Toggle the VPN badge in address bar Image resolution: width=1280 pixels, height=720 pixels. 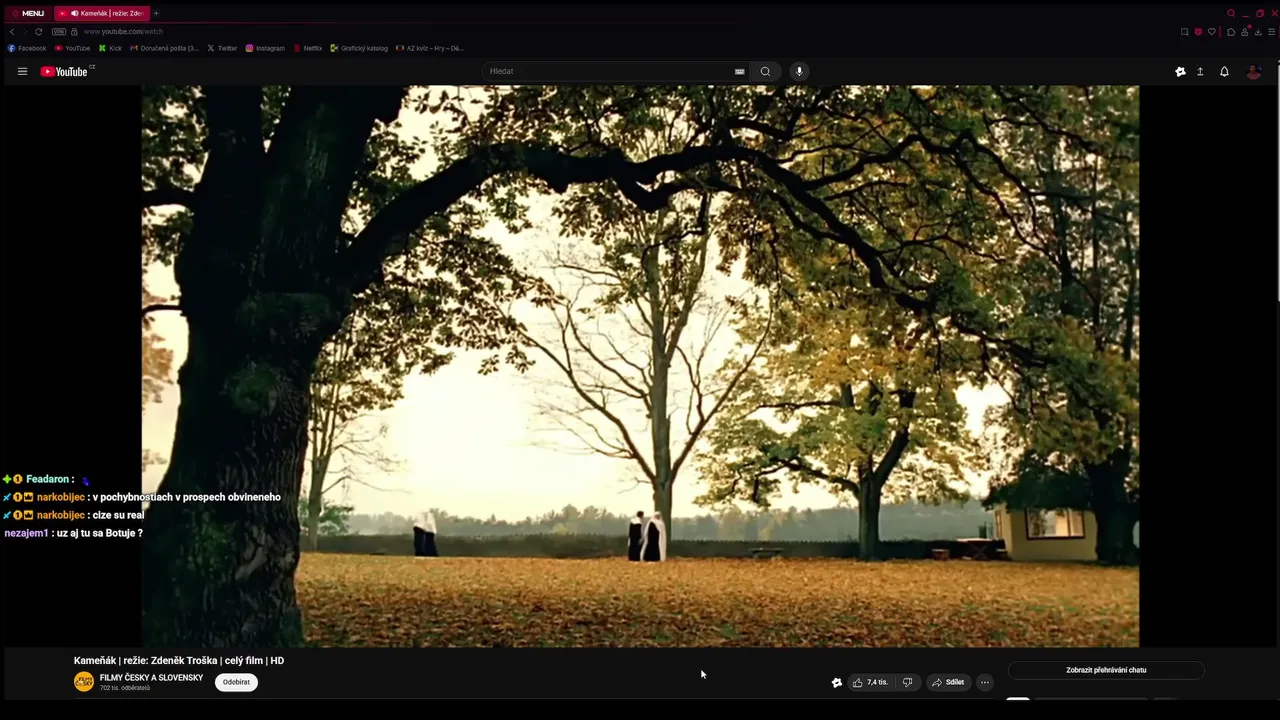tap(59, 32)
